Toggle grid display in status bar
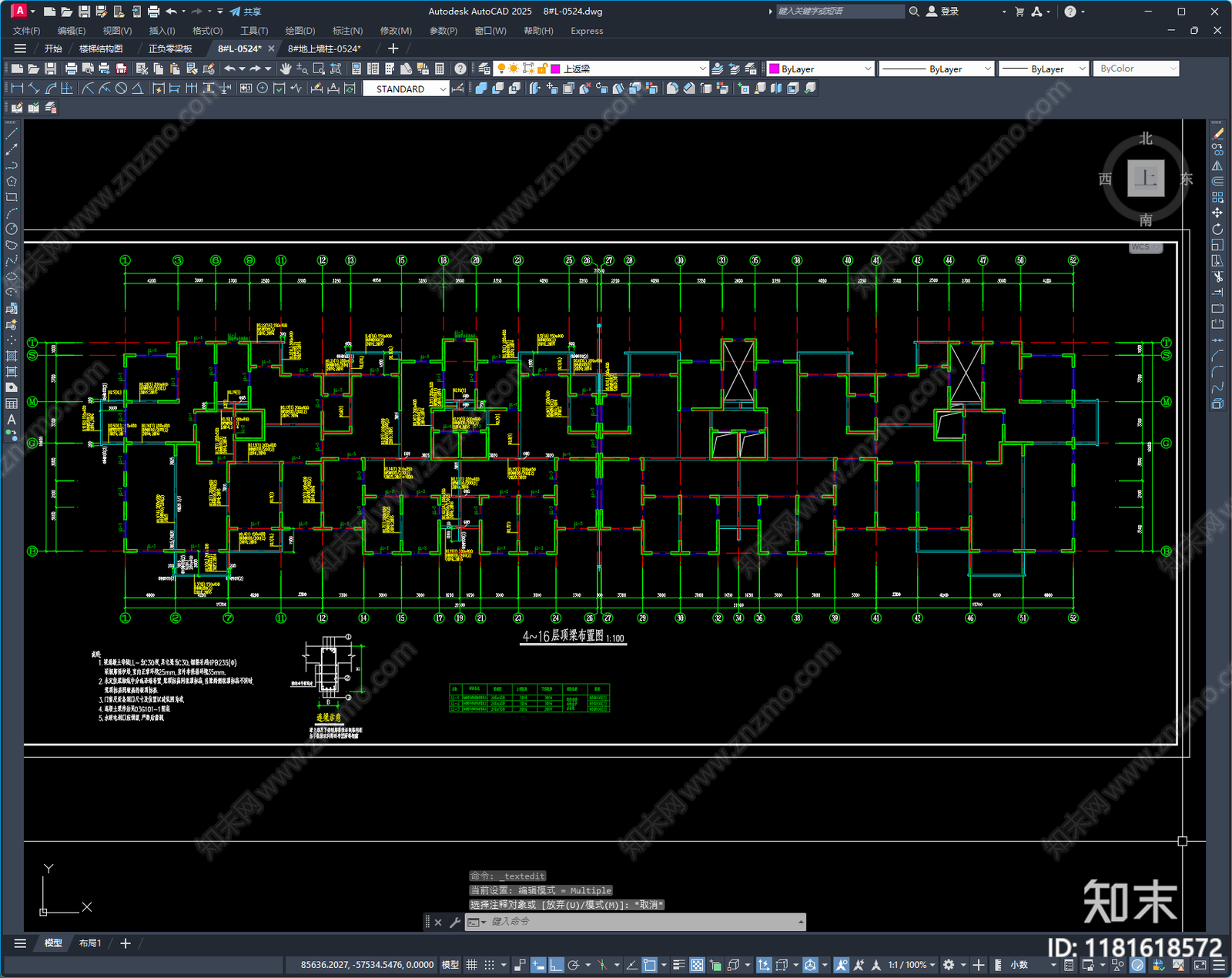This screenshot has width=1232, height=978. [471, 965]
